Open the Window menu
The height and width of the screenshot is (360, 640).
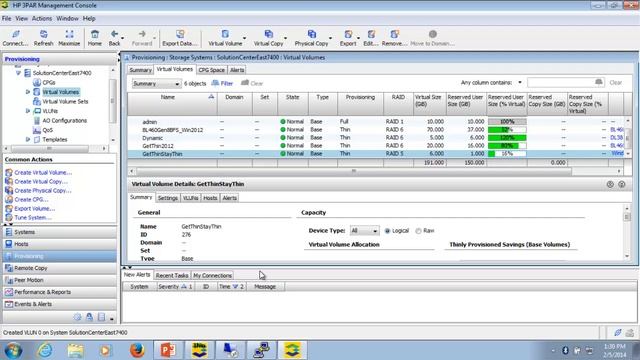(x=67, y=18)
